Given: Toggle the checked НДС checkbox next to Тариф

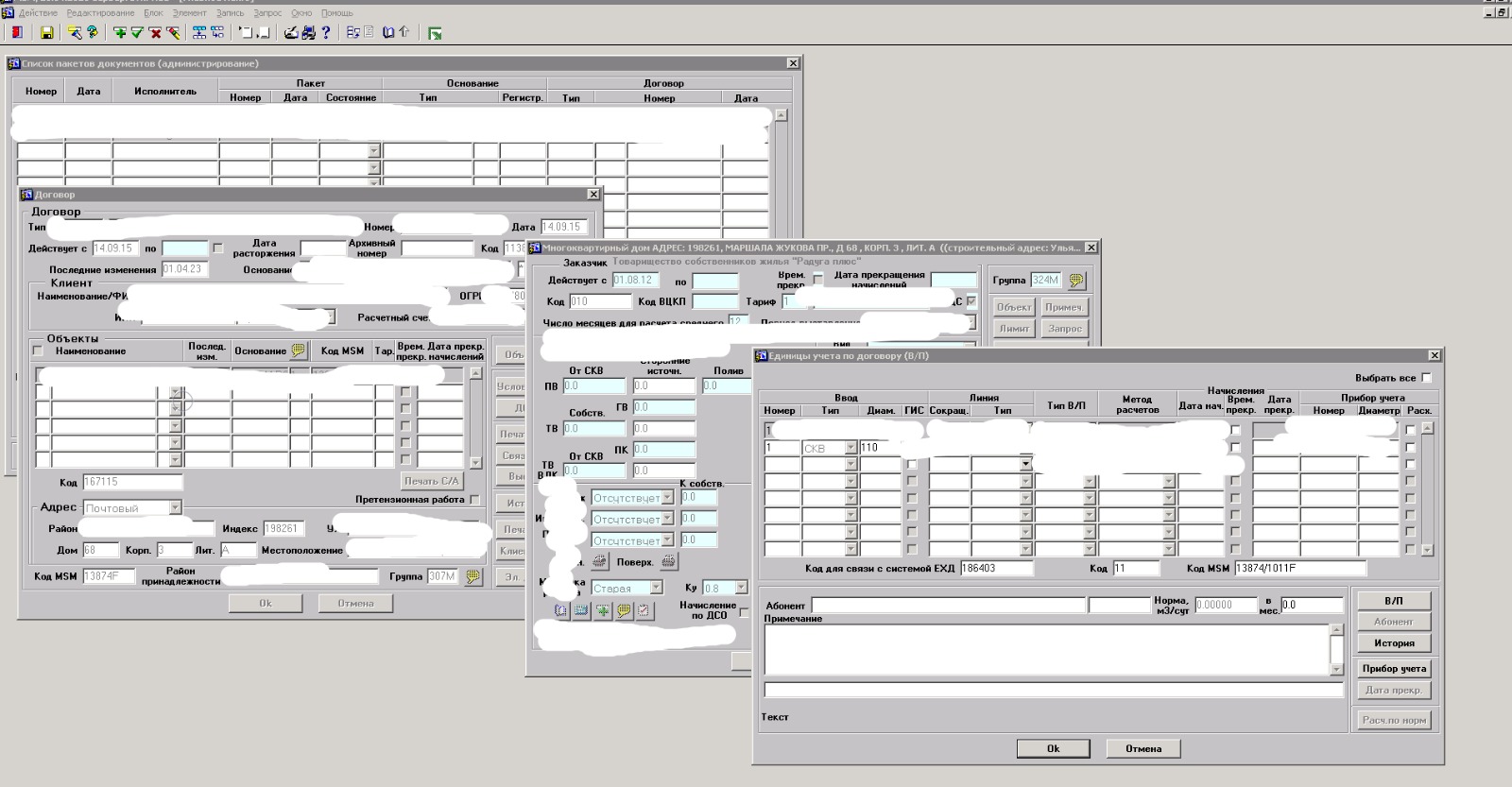Looking at the screenshot, I should click(971, 301).
